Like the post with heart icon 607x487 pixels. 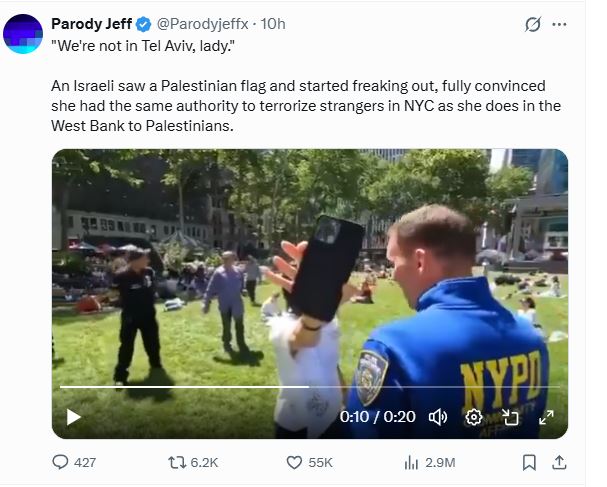pyautogui.click(x=294, y=462)
